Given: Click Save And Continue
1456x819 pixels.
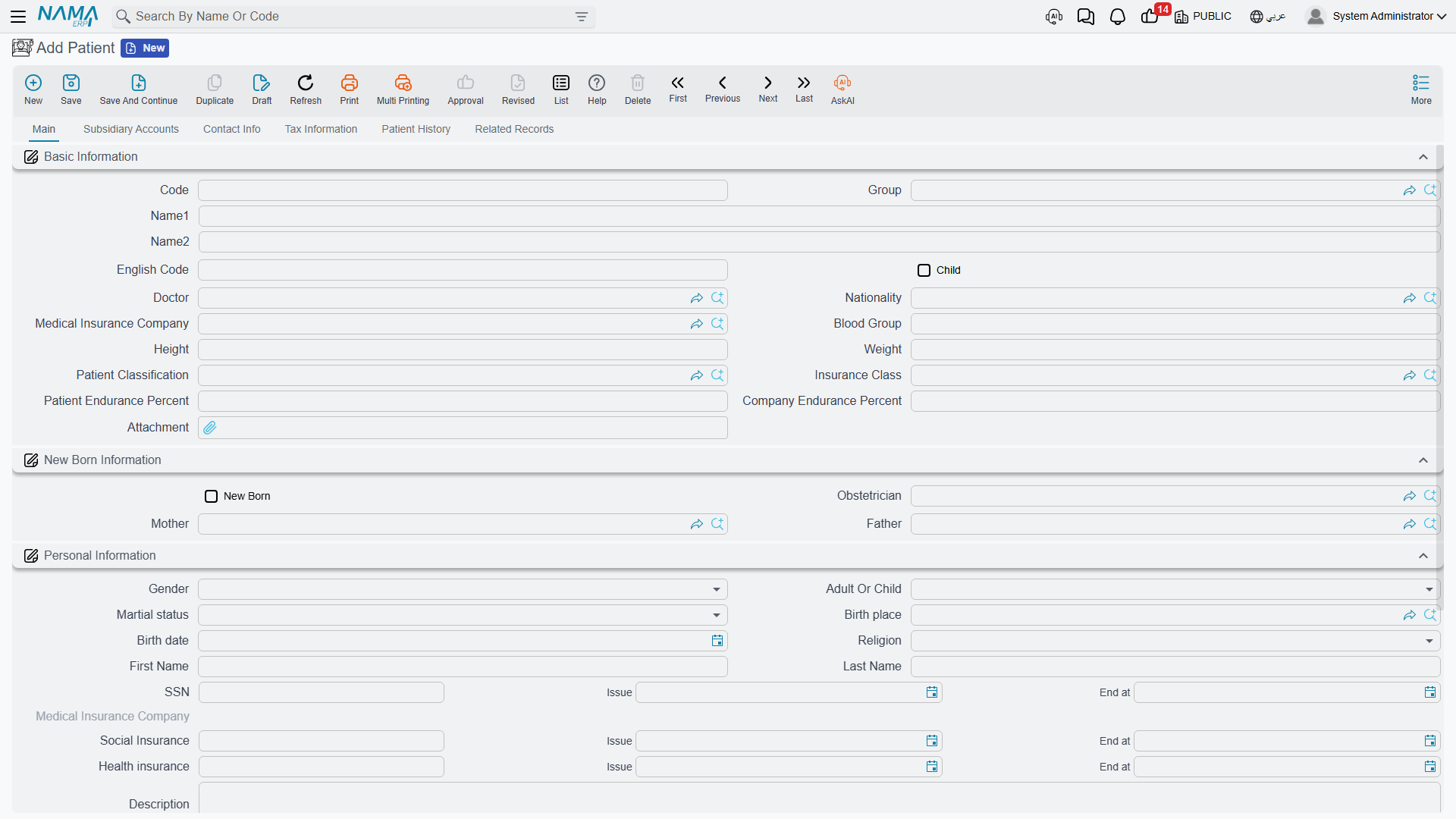Looking at the screenshot, I should pos(139,89).
